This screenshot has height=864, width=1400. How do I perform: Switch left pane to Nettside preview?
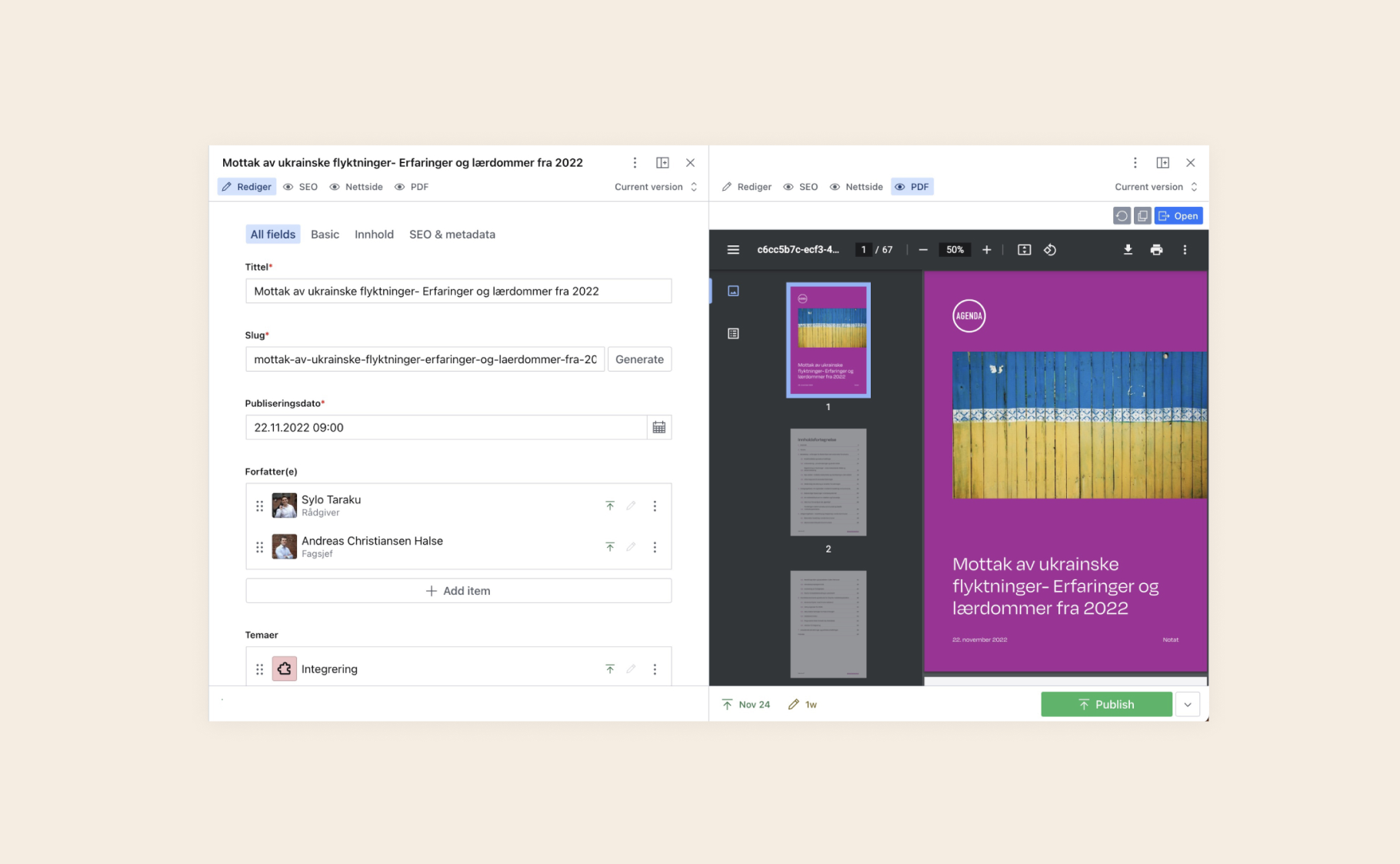356,187
